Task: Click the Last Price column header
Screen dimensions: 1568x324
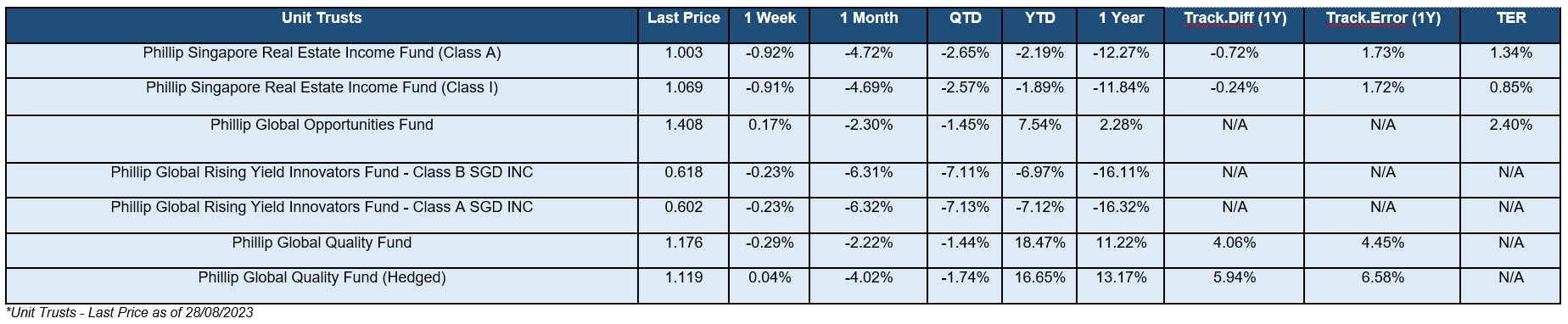Action: click(683, 18)
